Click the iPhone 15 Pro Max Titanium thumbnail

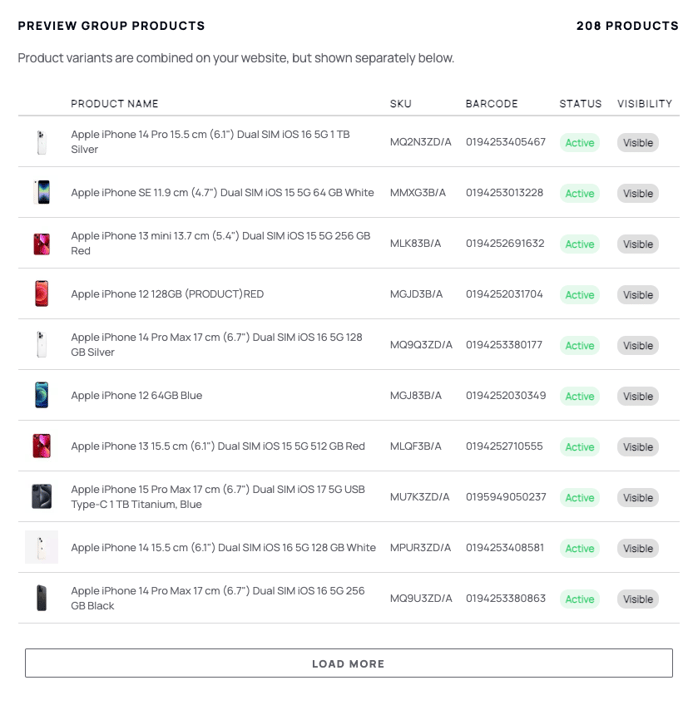(x=41, y=496)
